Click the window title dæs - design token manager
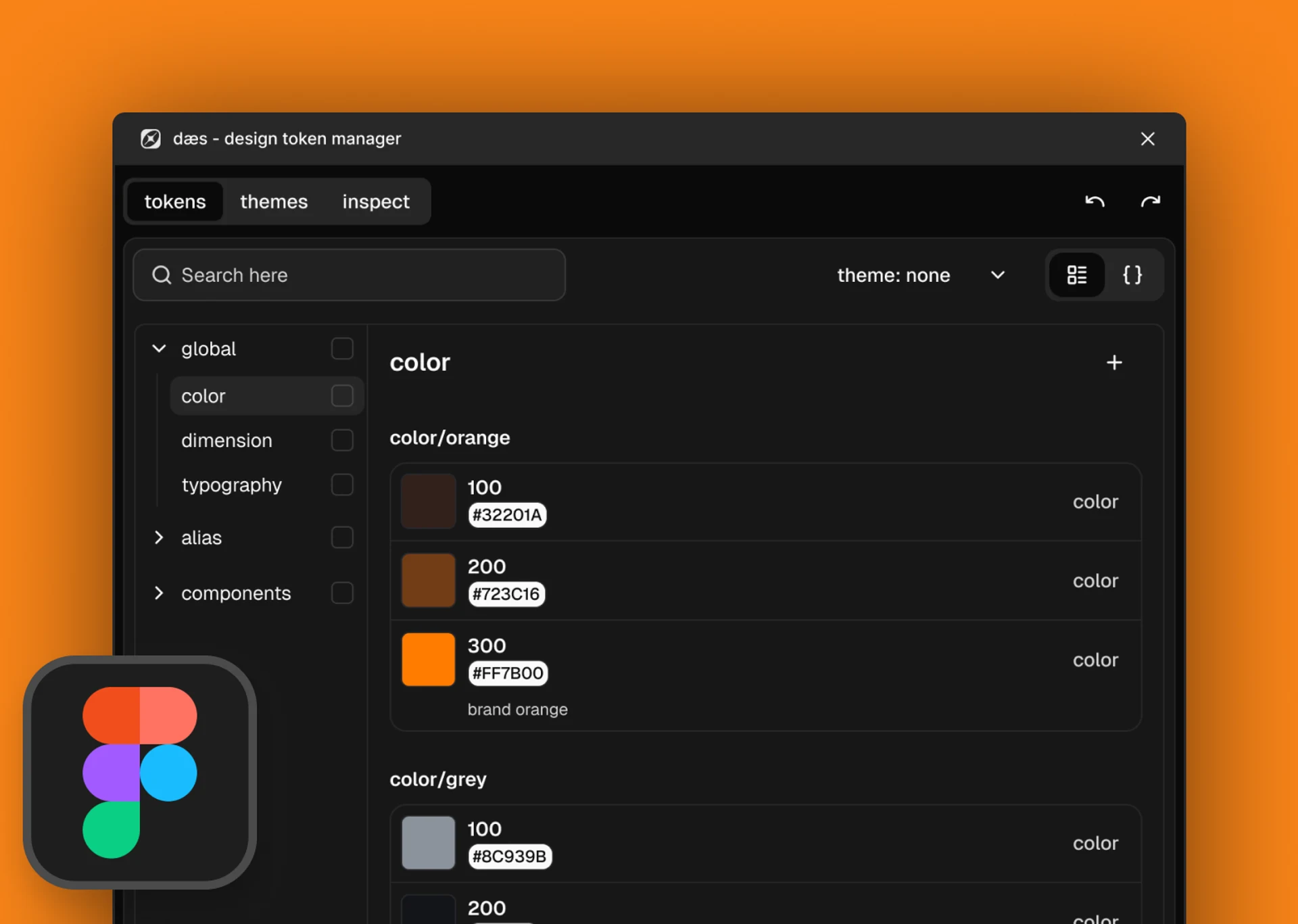The width and height of the screenshot is (1298, 924). coord(287,139)
